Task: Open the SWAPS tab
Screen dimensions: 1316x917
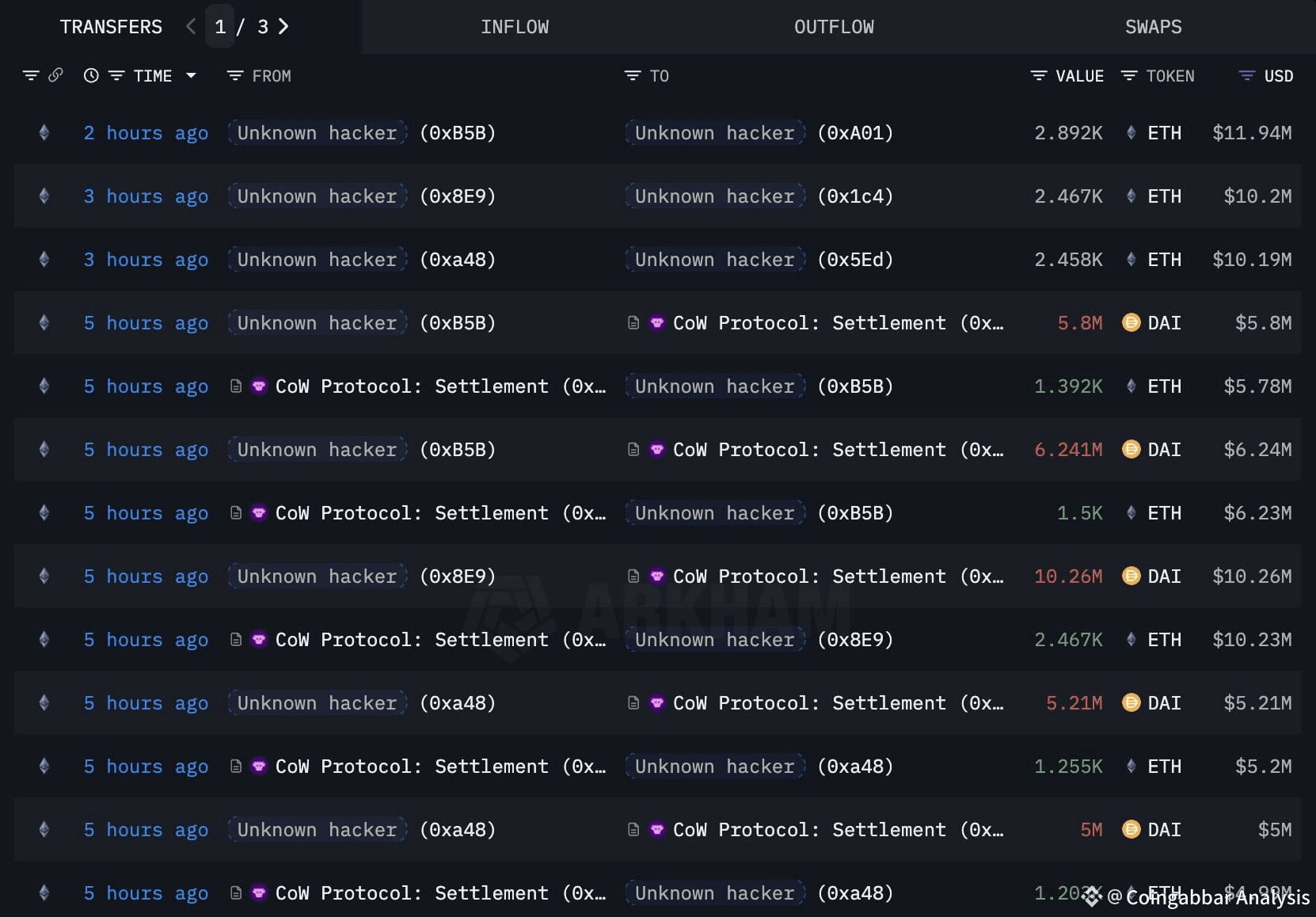Action: click(1153, 26)
